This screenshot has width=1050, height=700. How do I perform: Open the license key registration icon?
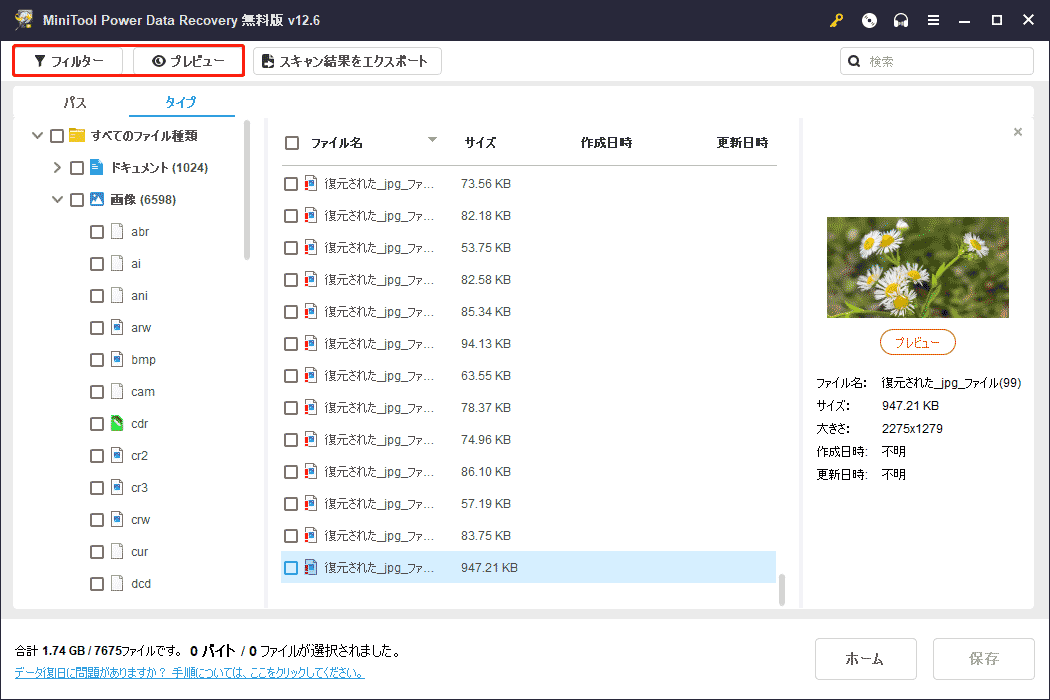tap(836, 20)
